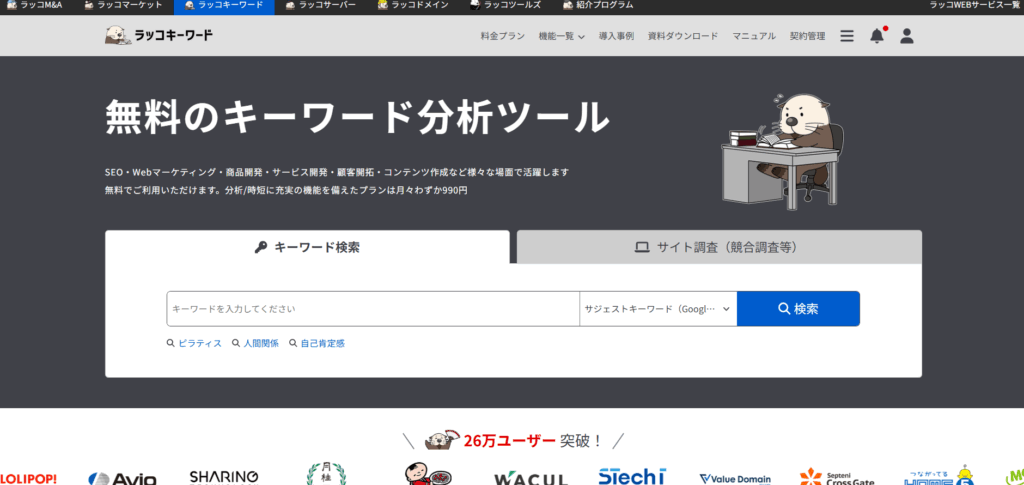Viewport: 1024px width, 485px height.
Task: Click the HOME logo with yellow mascot
Action: [x=939, y=475]
